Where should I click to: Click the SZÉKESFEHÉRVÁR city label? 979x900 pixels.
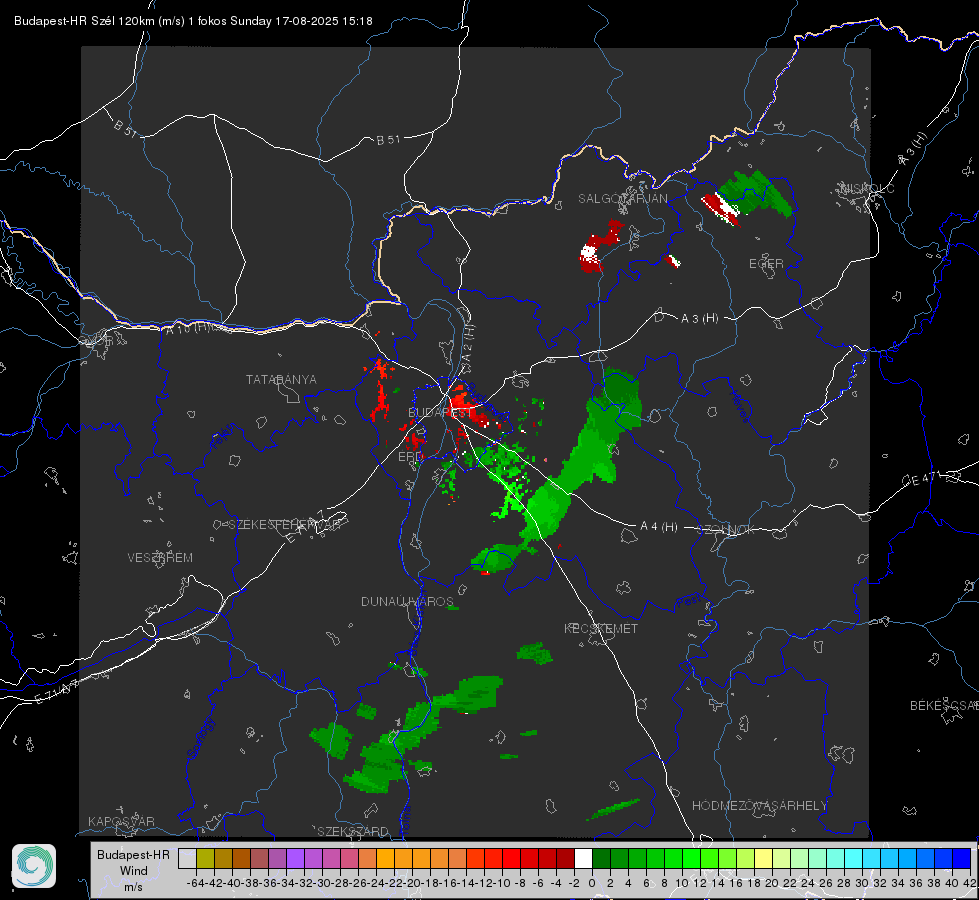pos(284,525)
